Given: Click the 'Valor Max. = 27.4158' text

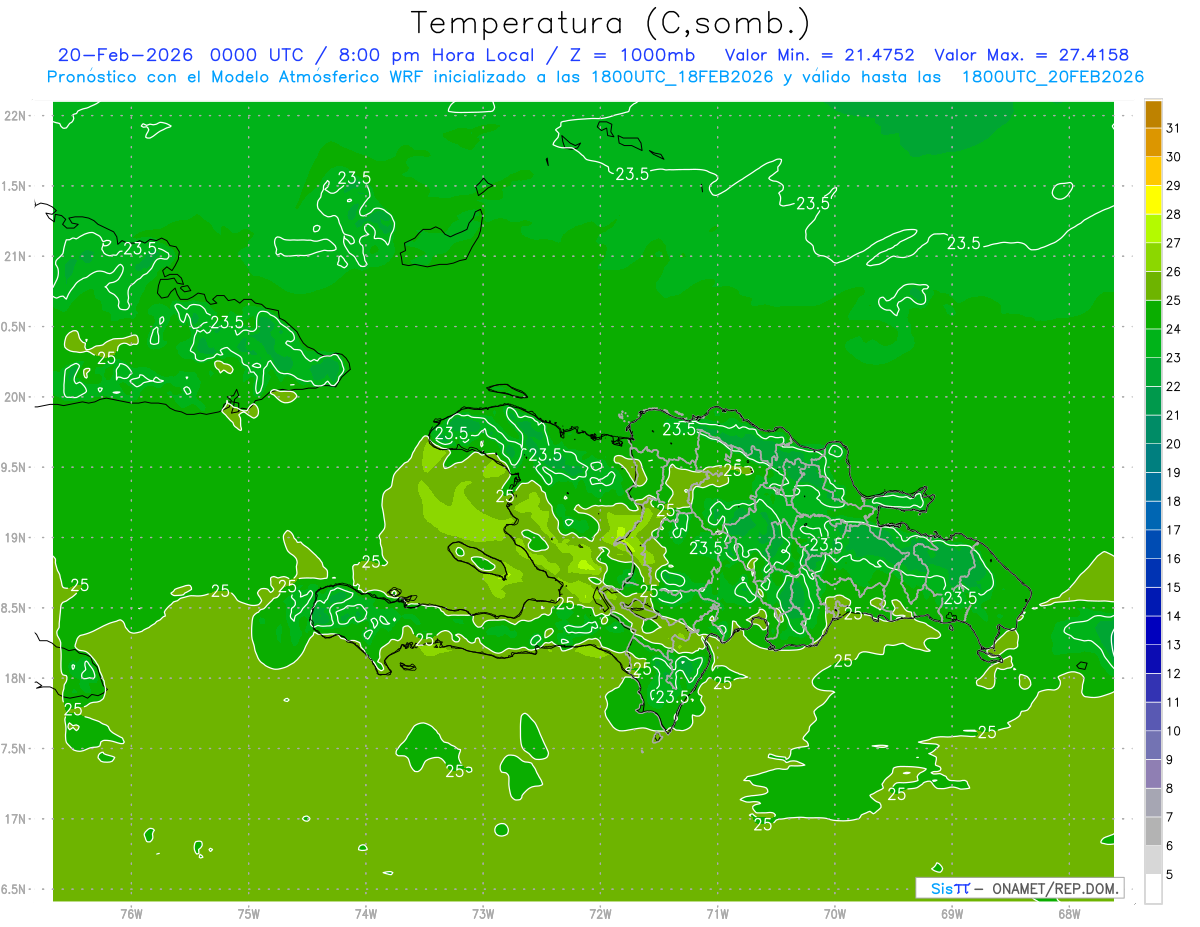Looking at the screenshot, I should [1031, 55].
